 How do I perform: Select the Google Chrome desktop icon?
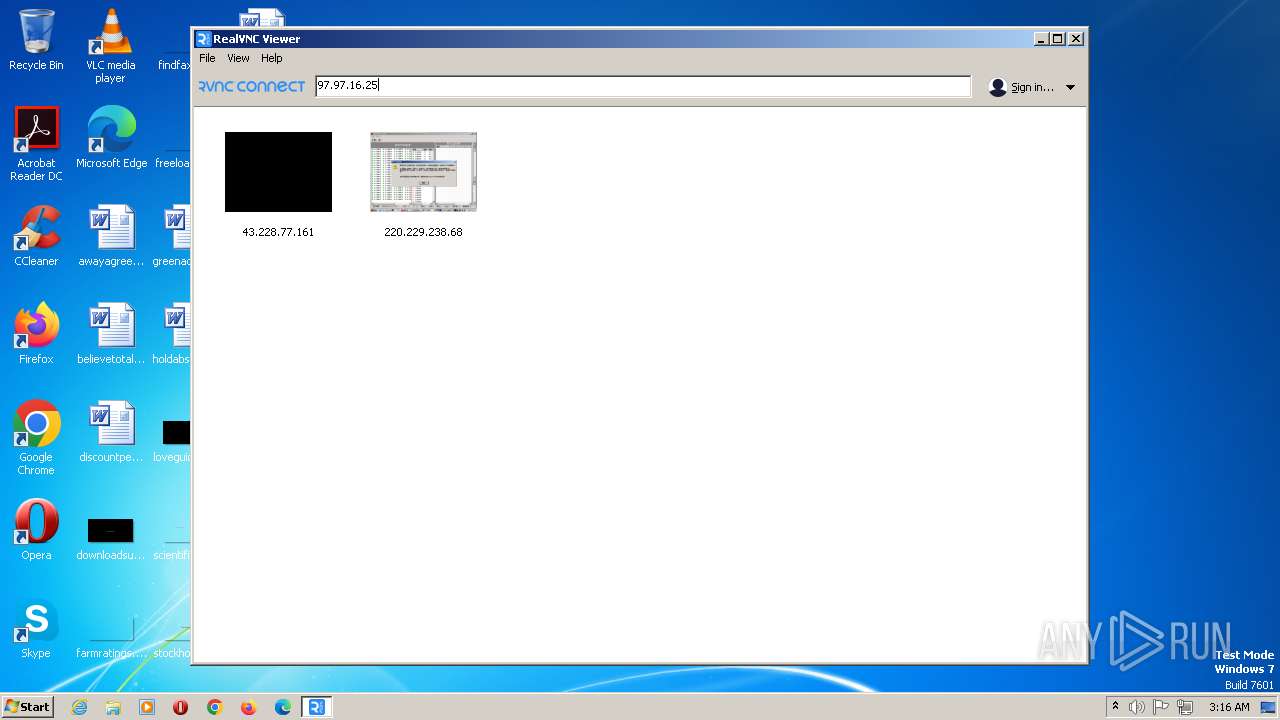pos(36,438)
